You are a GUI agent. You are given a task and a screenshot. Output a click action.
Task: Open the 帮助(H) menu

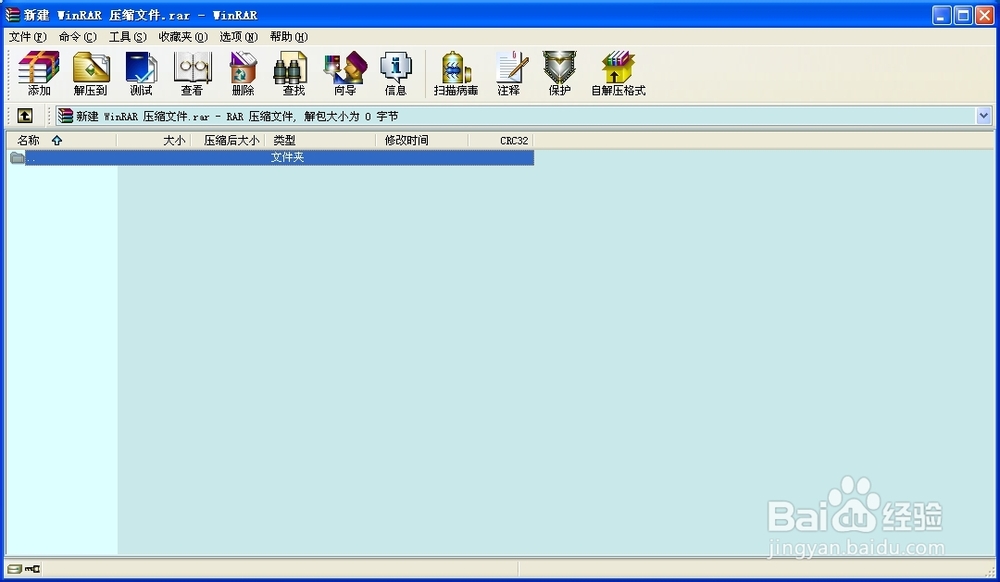288,37
